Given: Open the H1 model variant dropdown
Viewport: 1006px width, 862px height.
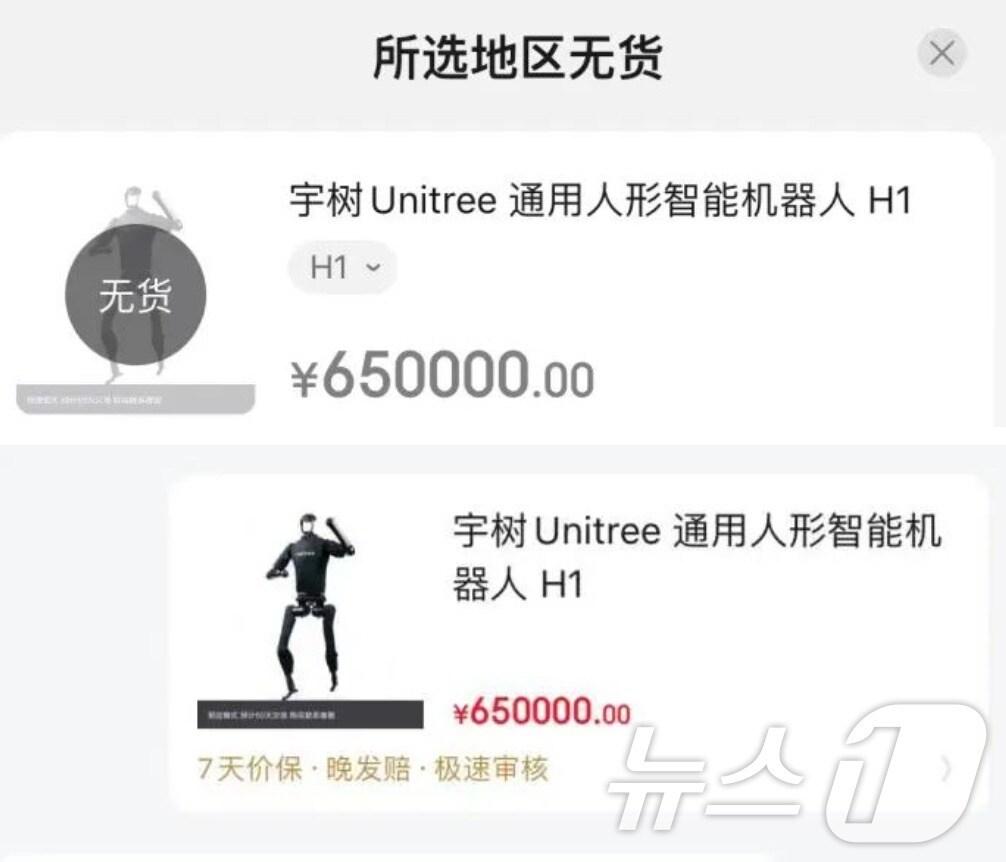Looking at the screenshot, I should pos(343,267).
